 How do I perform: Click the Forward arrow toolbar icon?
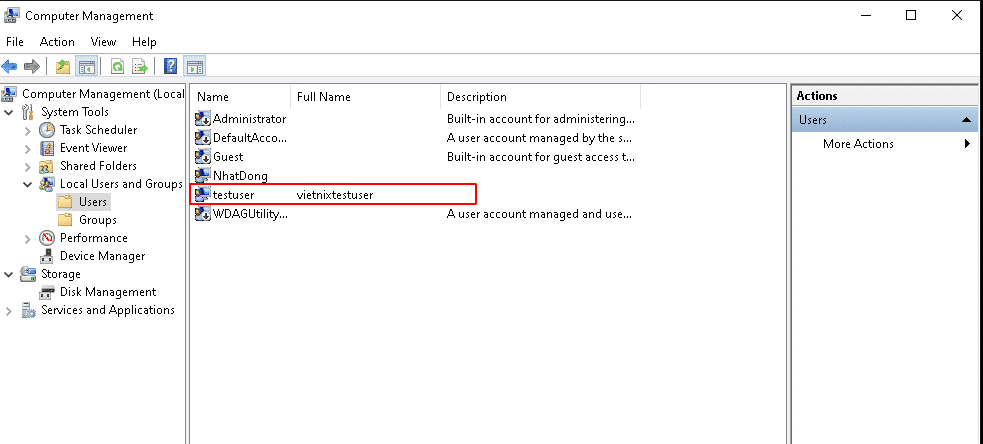coord(31,66)
